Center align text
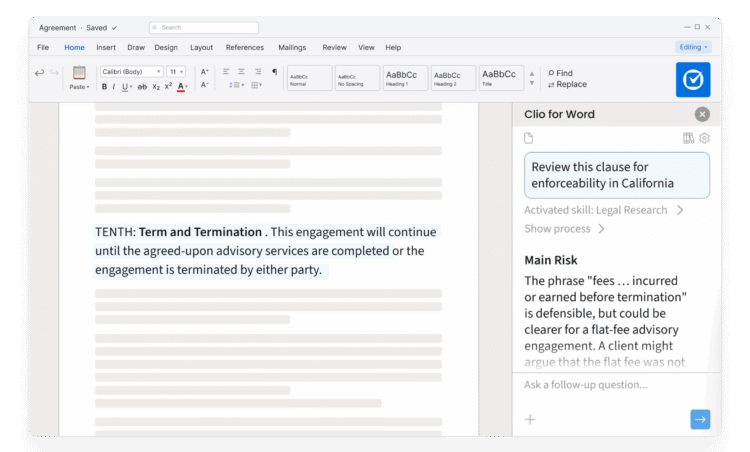Image resolution: width=750 pixels, height=452 pixels. (x=242, y=72)
